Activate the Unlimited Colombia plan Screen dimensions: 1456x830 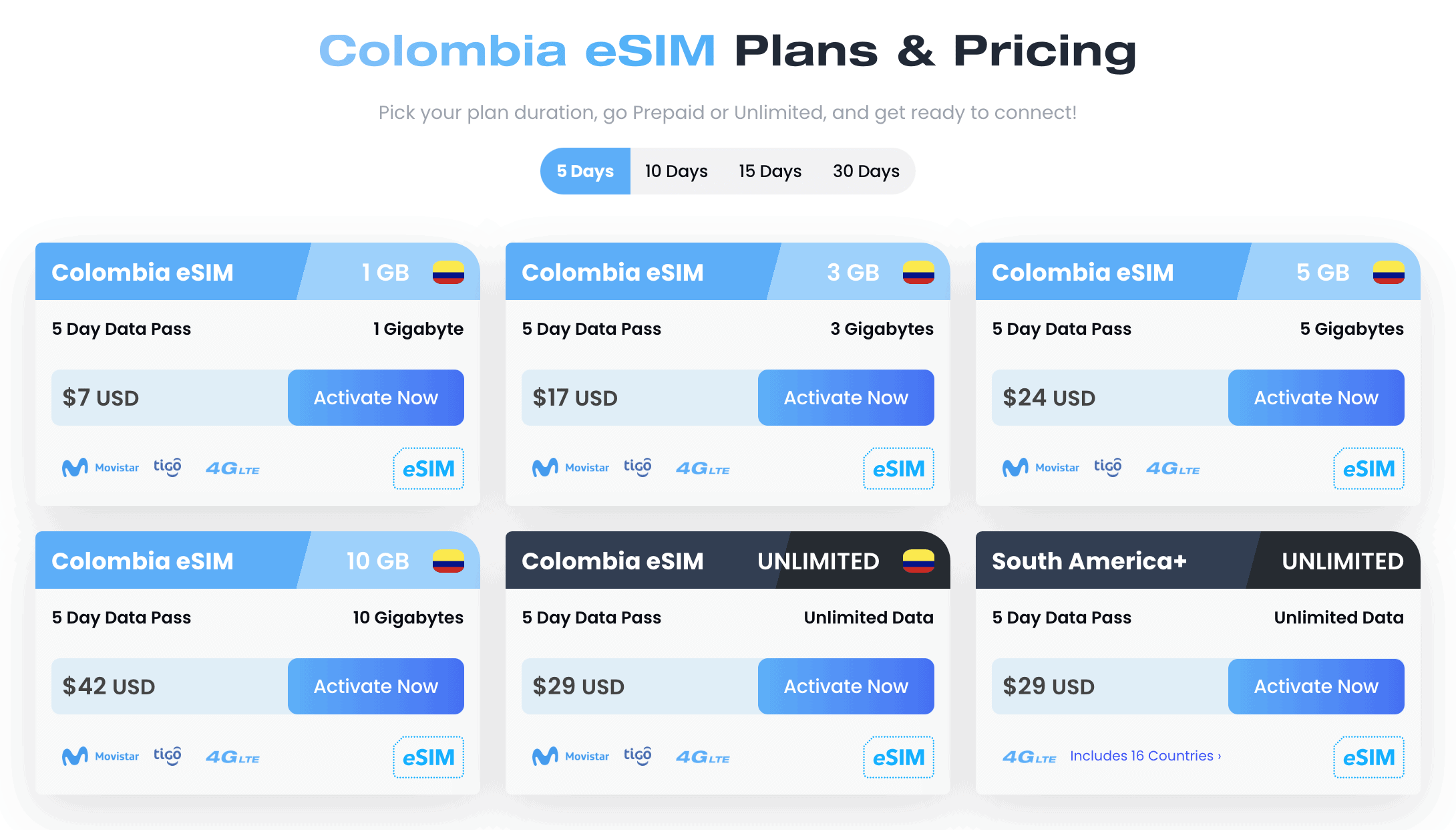[x=846, y=686]
